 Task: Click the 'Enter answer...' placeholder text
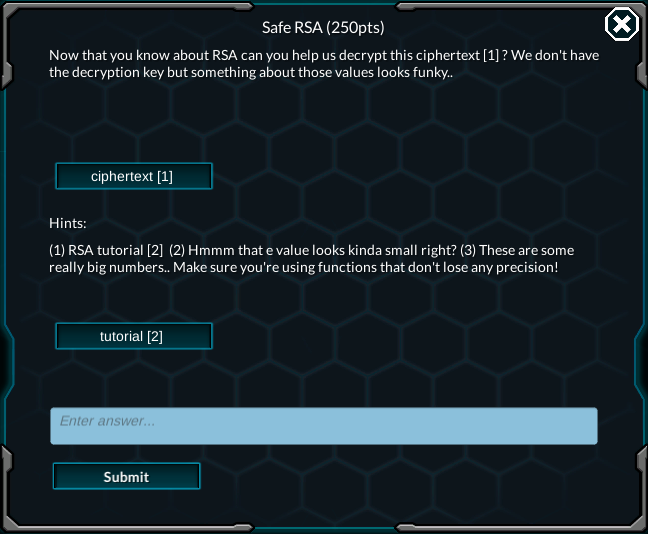[x=107, y=421]
